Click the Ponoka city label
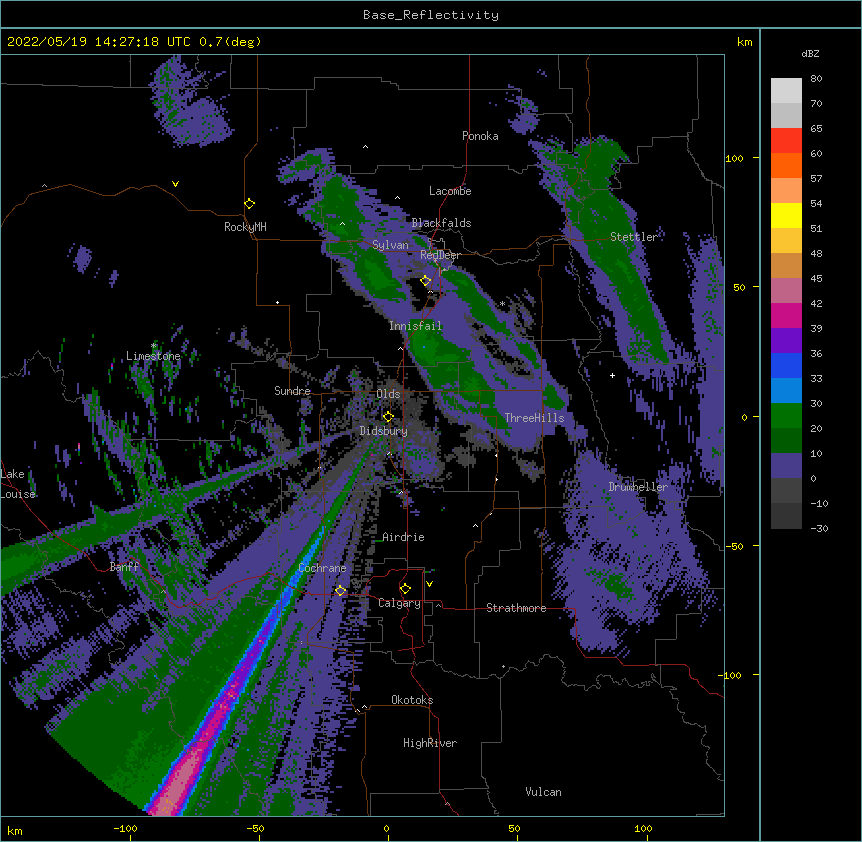The width and height of the screenshot is (862, 842). pyautogui.click(x=480, y=136)
